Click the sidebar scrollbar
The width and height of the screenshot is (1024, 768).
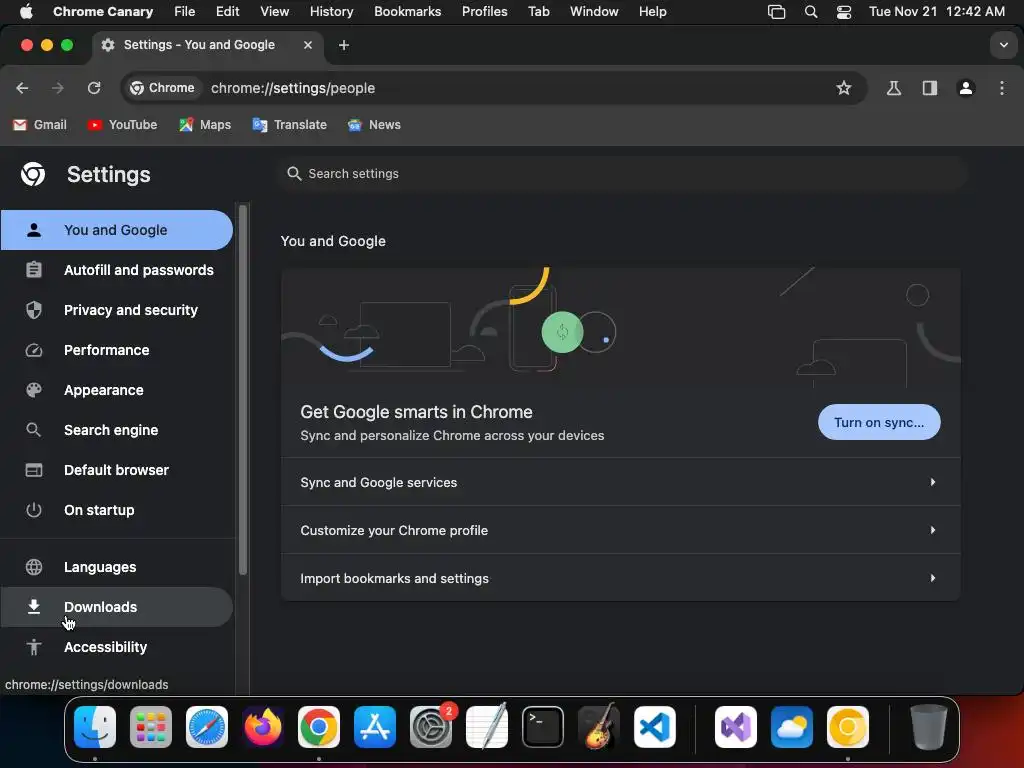243,390
